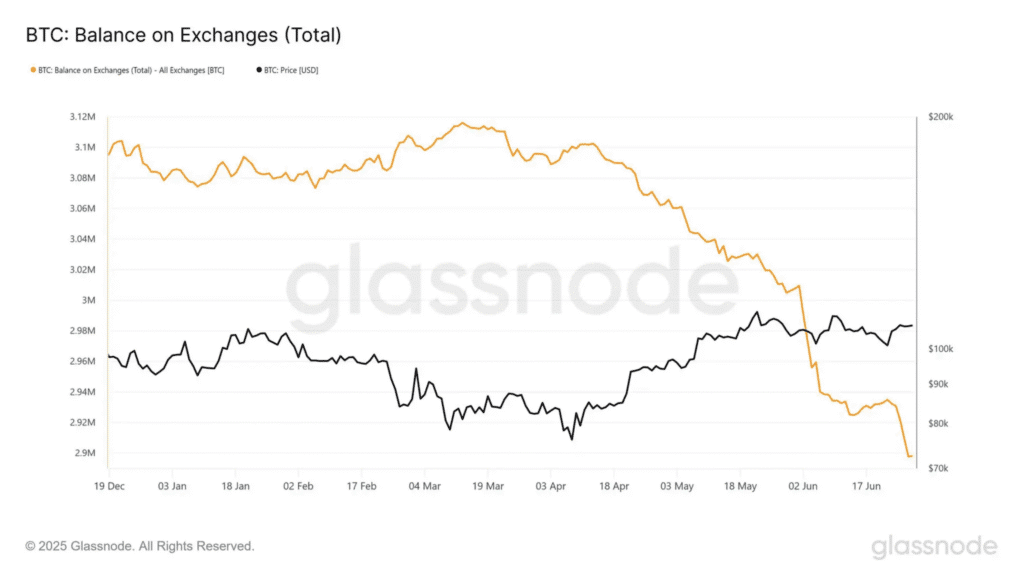Click the 04 Mar date label
1024x576 pixels.
tap(424, 485)
